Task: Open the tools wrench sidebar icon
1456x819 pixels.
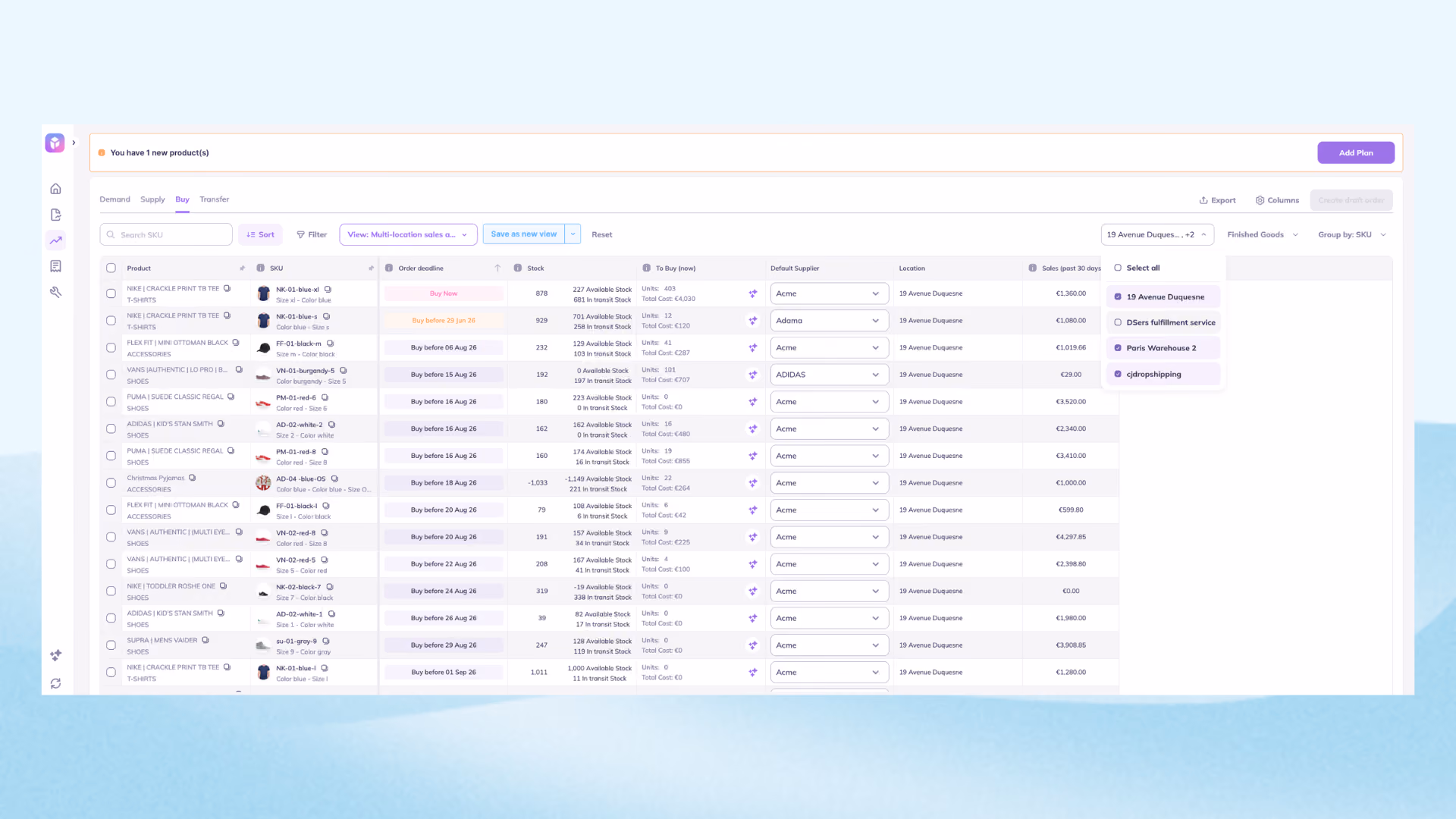Action: tap(55, 292)
